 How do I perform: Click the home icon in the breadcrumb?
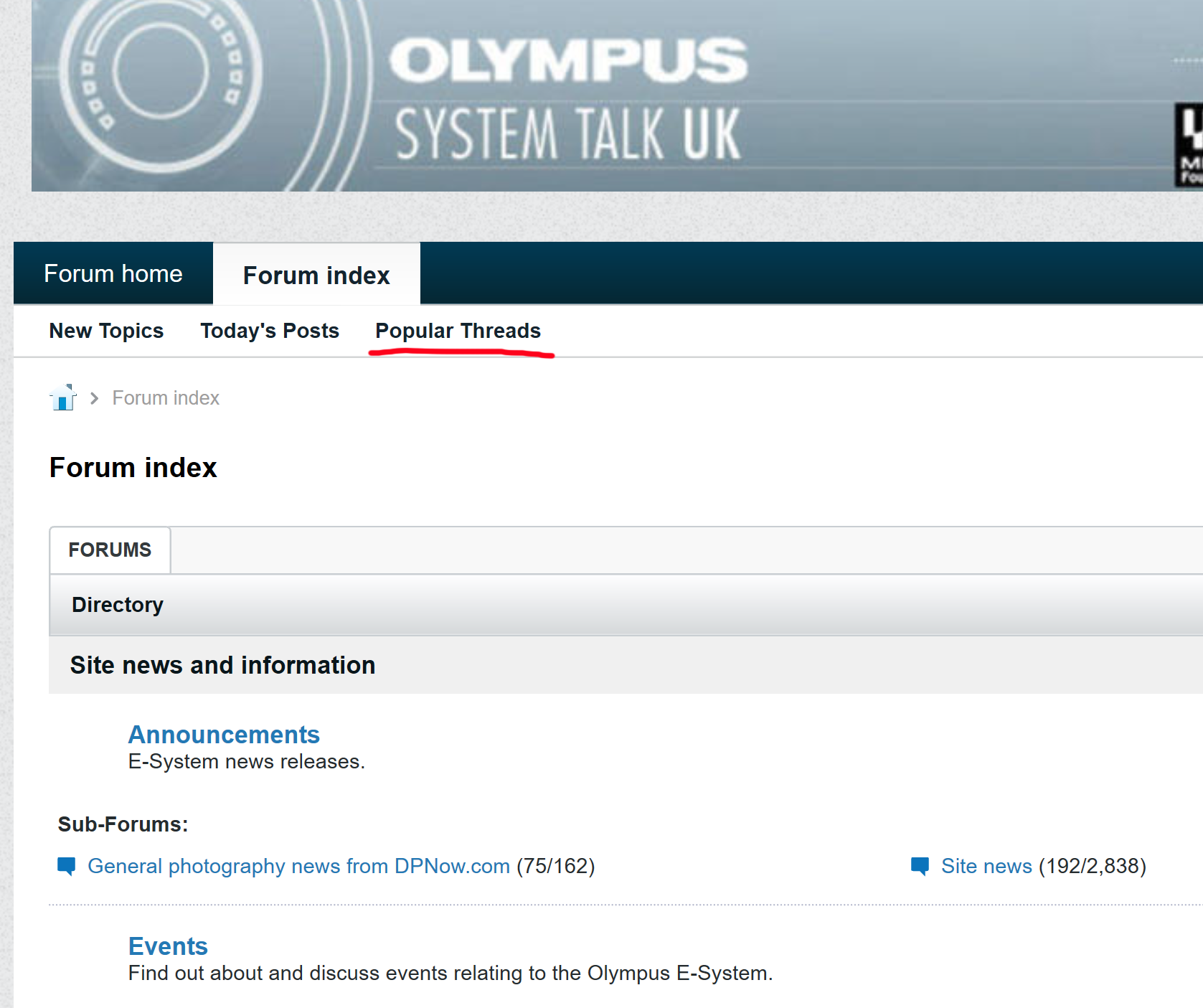point(63,397)
